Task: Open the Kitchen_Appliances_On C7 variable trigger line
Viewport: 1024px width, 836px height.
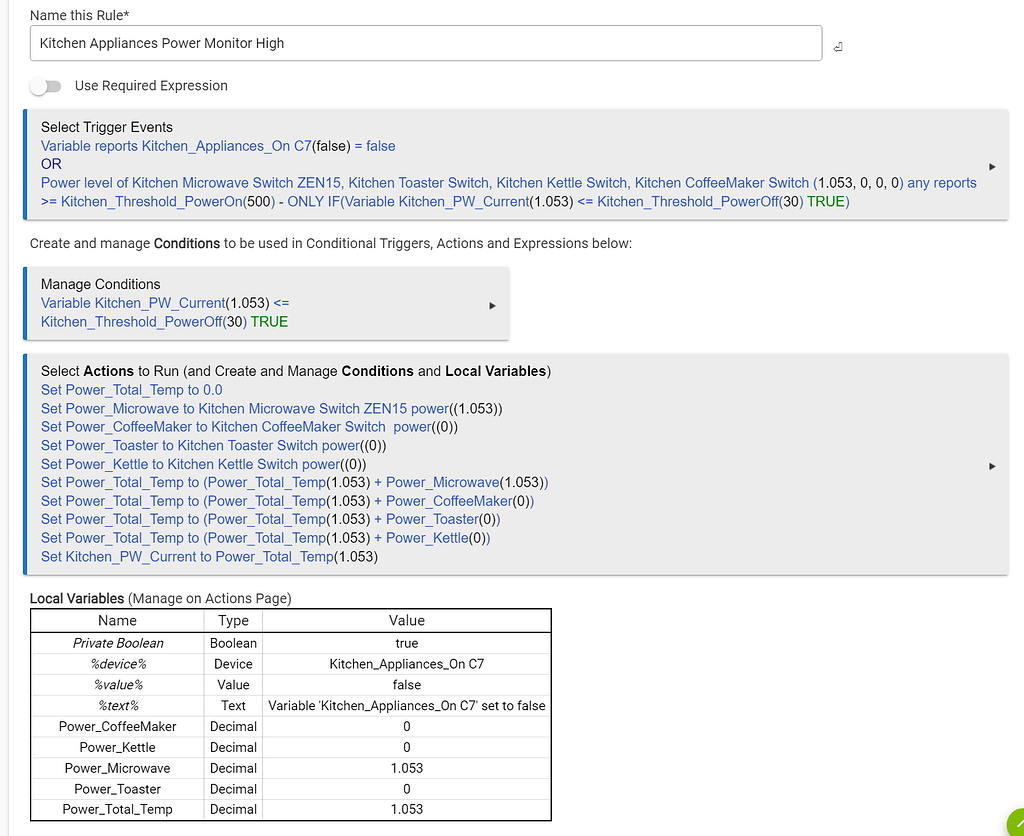Action: click(218, 146)
